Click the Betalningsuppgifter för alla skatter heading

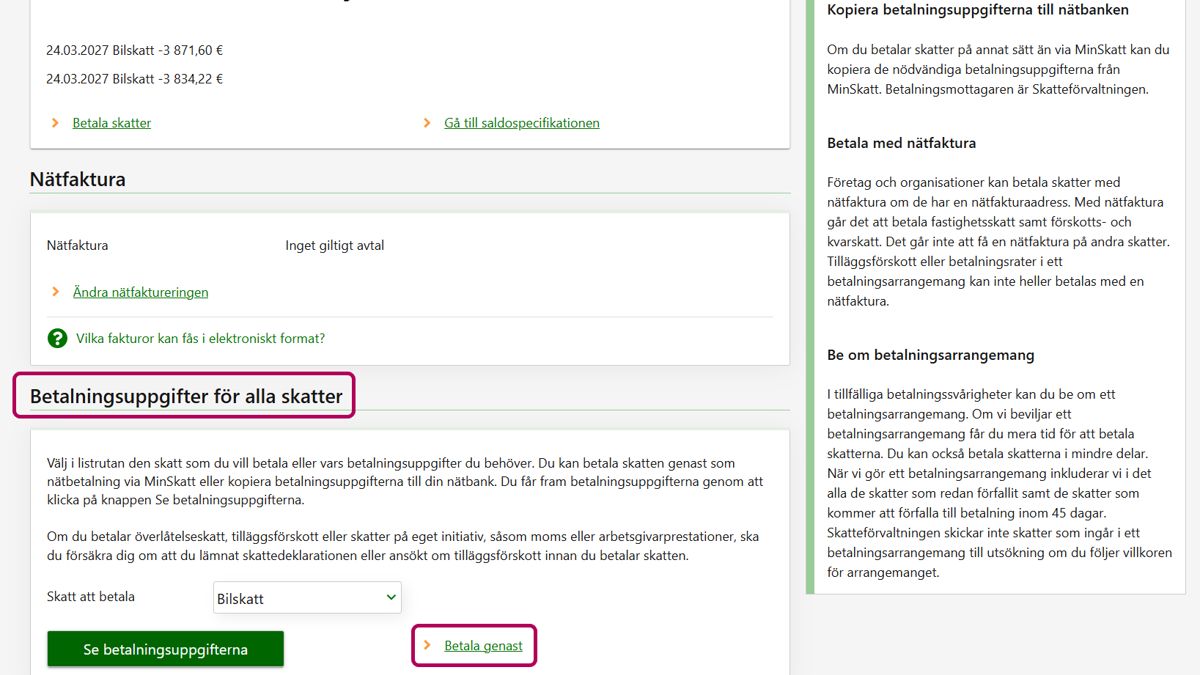coord(186,396)
